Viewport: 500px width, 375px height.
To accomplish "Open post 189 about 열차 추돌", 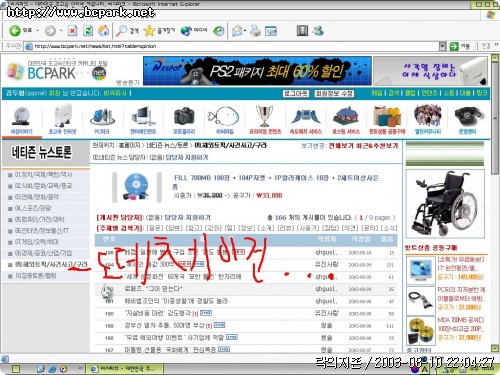I will [165, 325].
